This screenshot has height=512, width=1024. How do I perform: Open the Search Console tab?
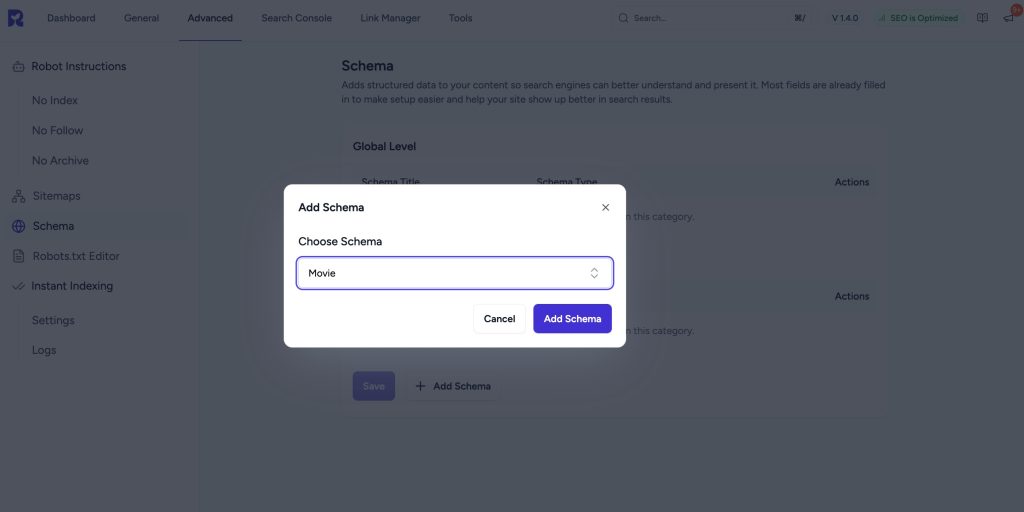coord(296,18)
